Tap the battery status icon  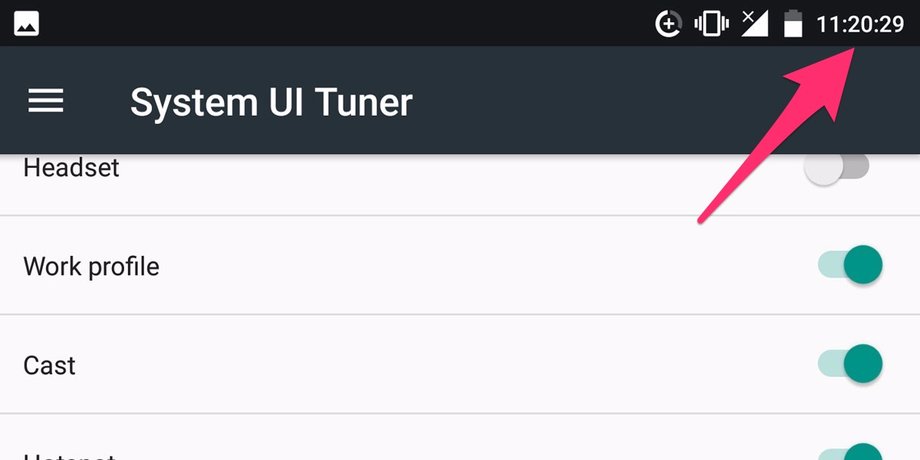793,23
